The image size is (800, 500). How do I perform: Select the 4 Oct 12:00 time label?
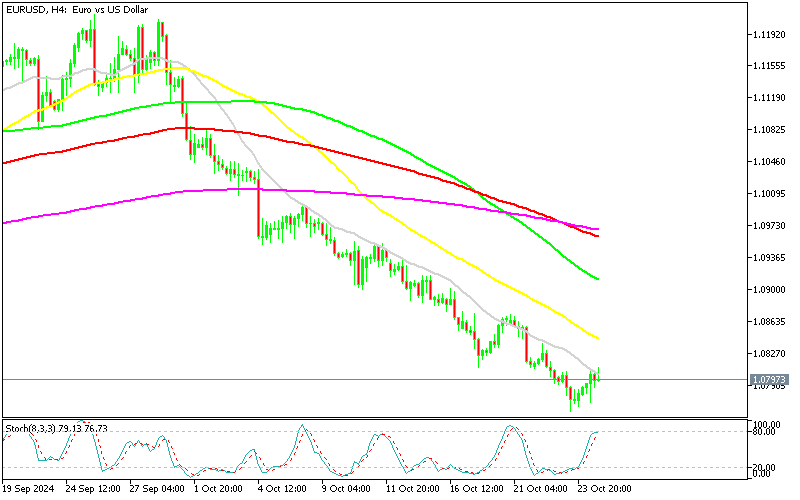click(281, 490)
